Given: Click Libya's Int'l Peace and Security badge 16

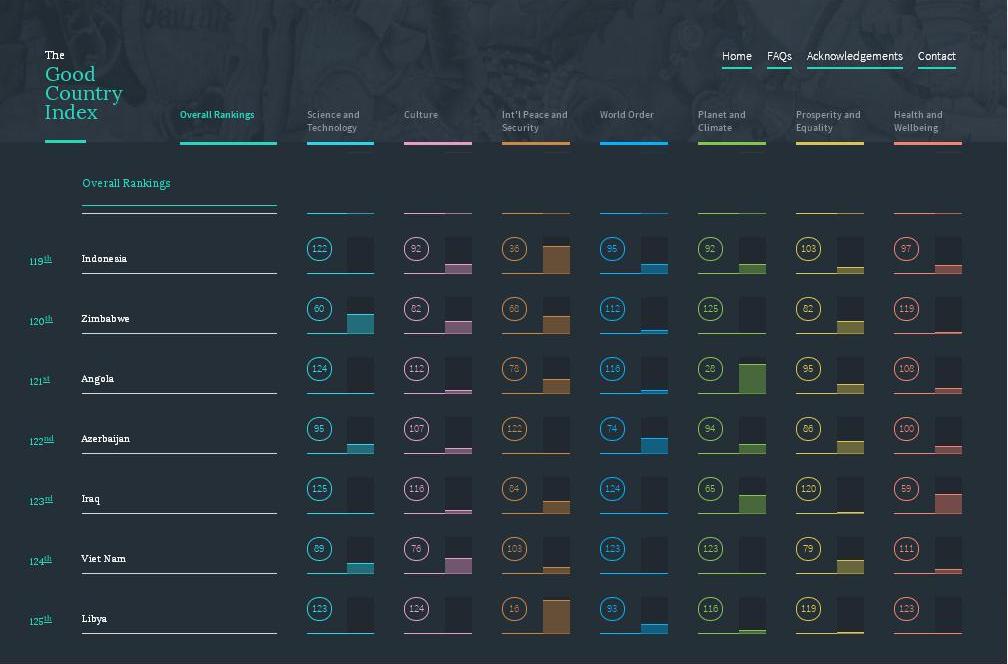Looking at the screenshot, I should tap(514, 609).
